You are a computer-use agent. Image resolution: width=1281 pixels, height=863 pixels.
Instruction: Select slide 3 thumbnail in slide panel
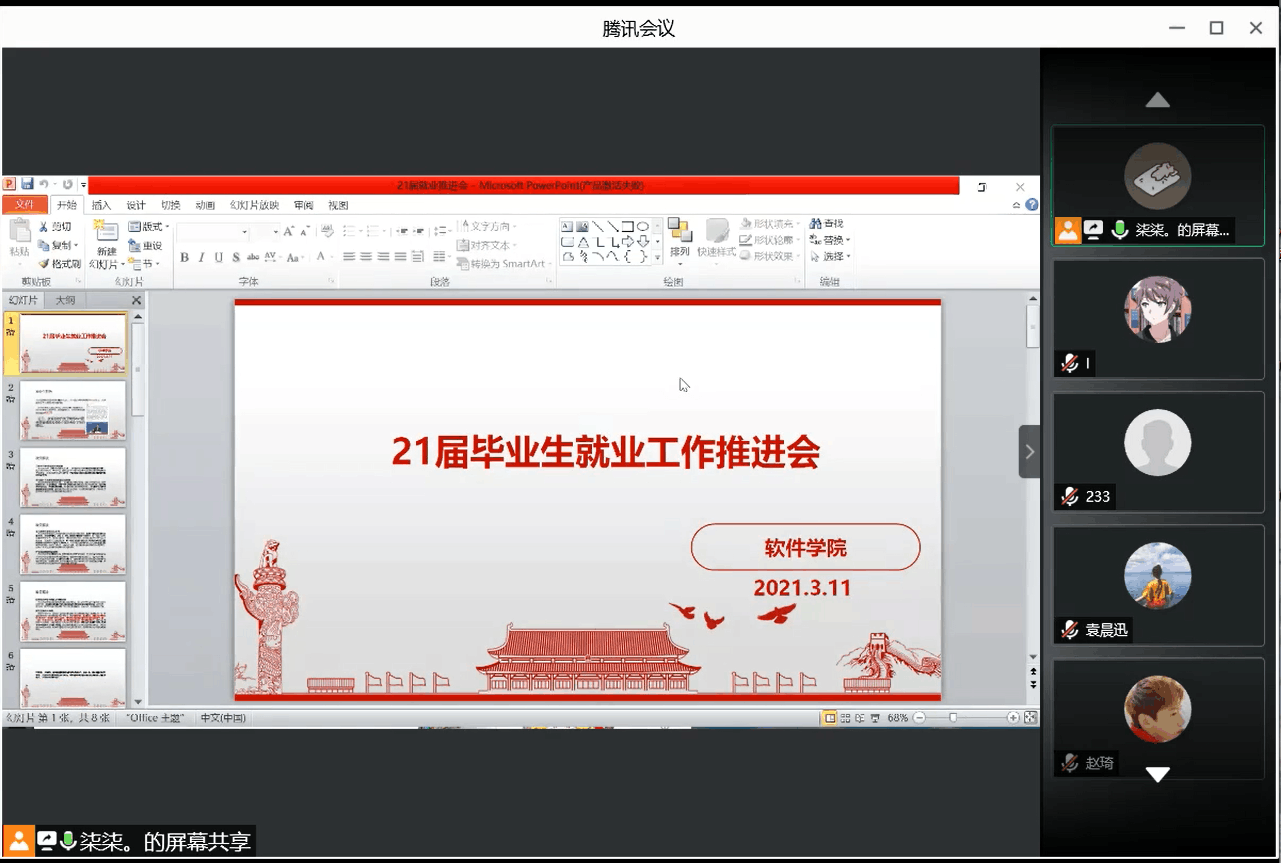[x=73, y=476]
